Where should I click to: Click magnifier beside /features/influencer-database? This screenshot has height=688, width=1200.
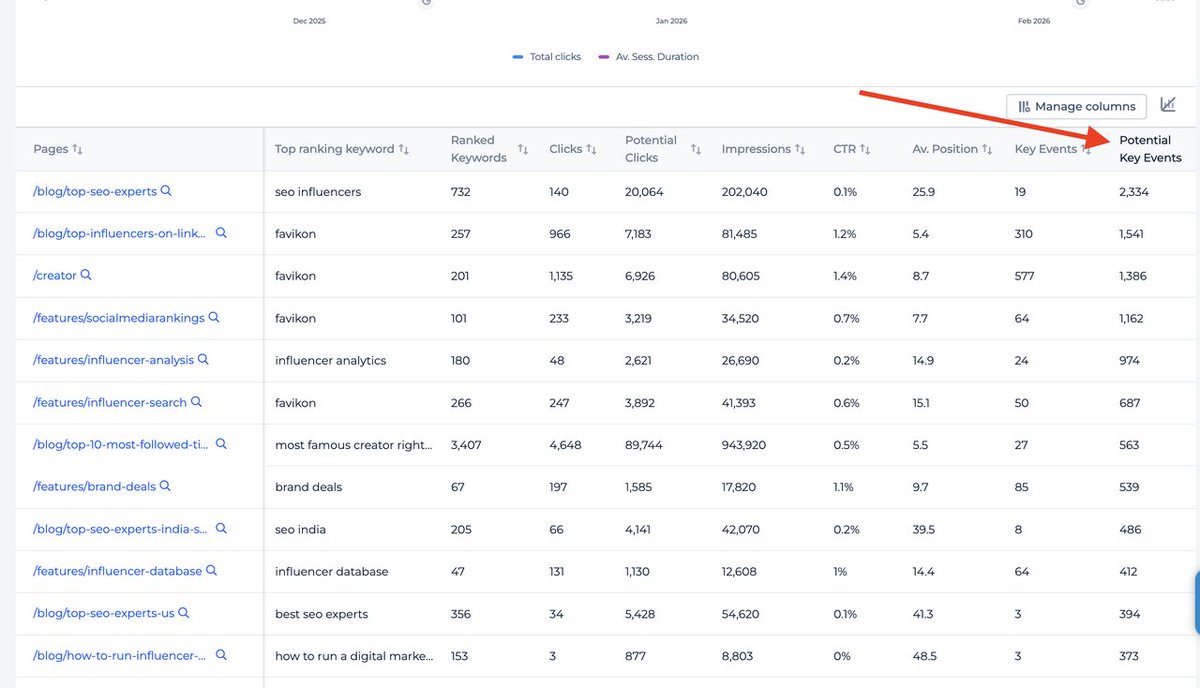coord(211,570)
